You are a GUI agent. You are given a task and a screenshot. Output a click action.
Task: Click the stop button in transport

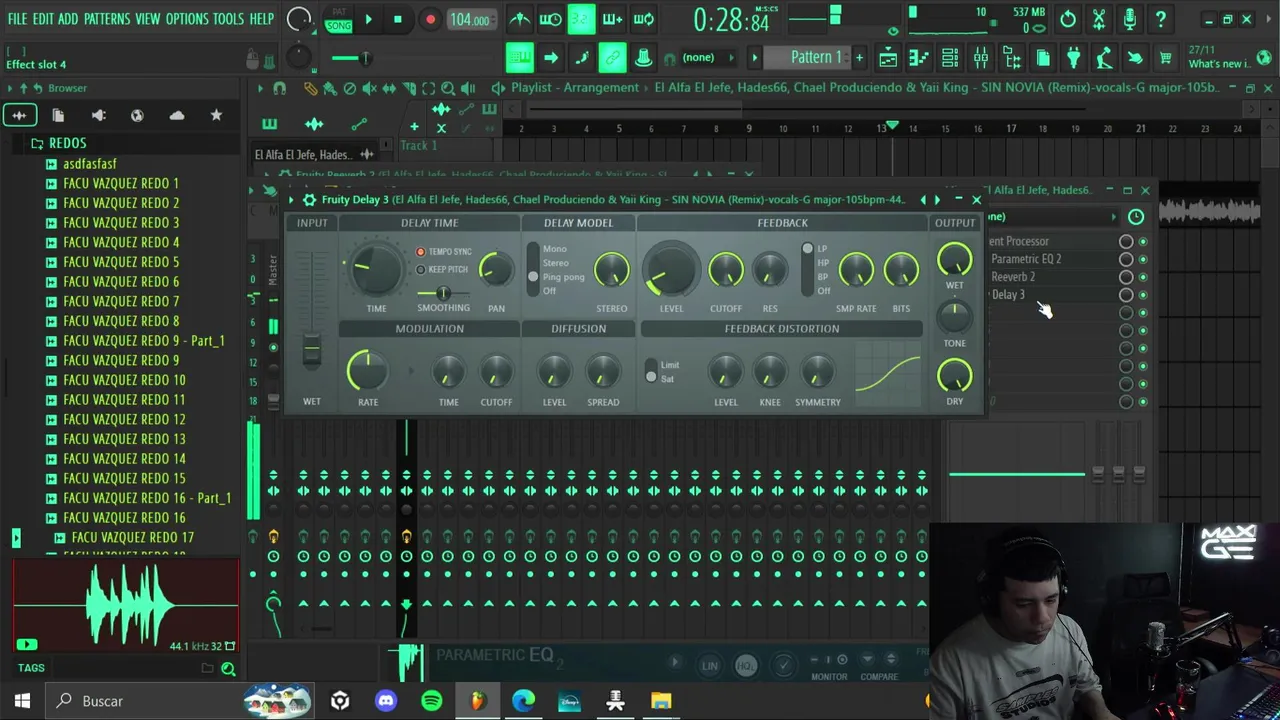pyautogui.click(x=397, y=20)
